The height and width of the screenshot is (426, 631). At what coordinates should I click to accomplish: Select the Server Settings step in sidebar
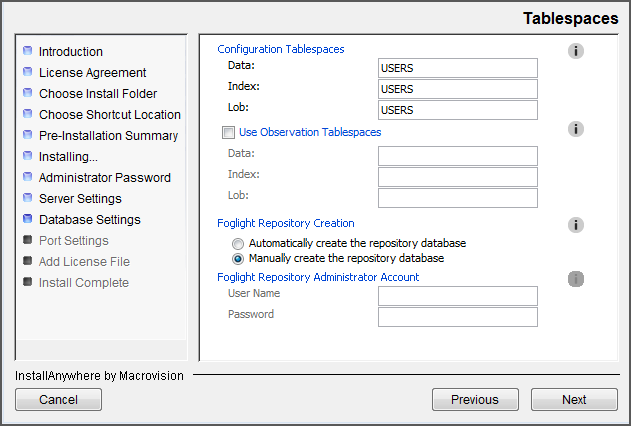click(x=80, y=198)
